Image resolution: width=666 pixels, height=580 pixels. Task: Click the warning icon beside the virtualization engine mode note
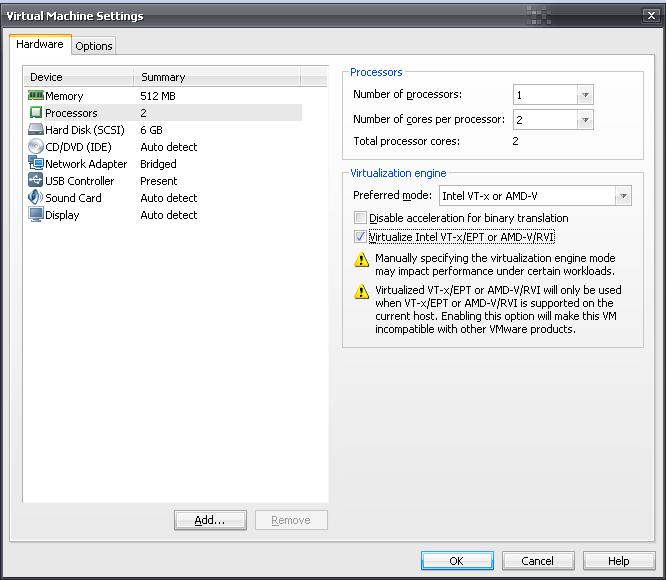361,259
